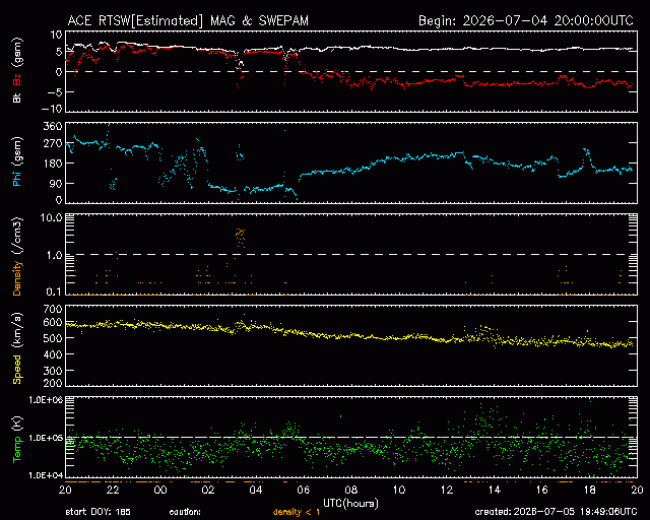Click the 'start DOY: 185' text
This screenshot has height=520, width=650.
tap(98, 512)
